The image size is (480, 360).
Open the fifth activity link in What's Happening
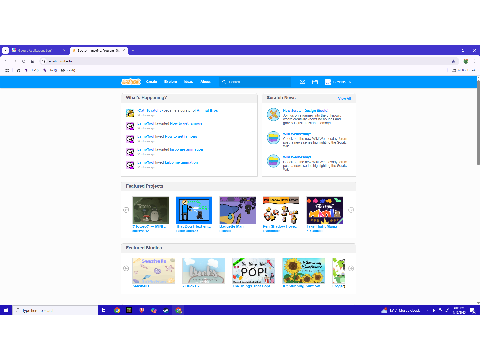pos(168,163)
